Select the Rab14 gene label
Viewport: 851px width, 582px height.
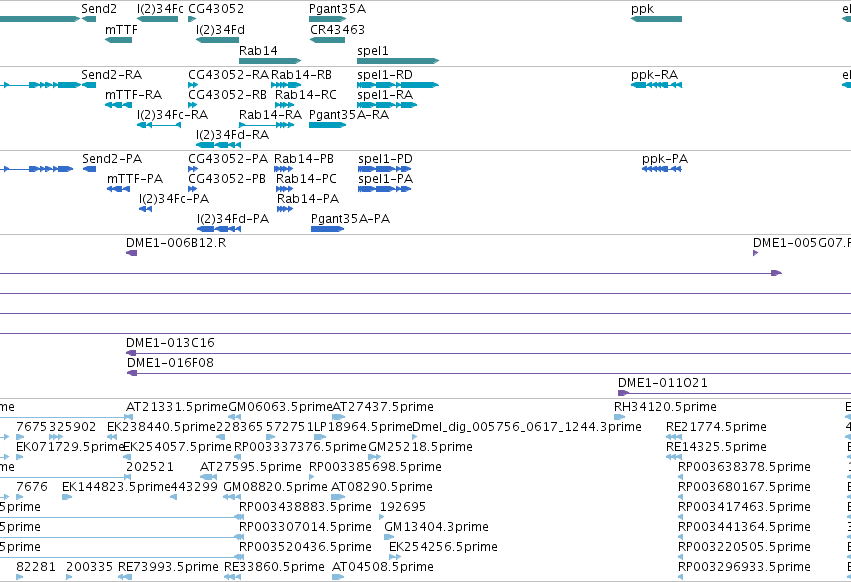coord(258,50)
